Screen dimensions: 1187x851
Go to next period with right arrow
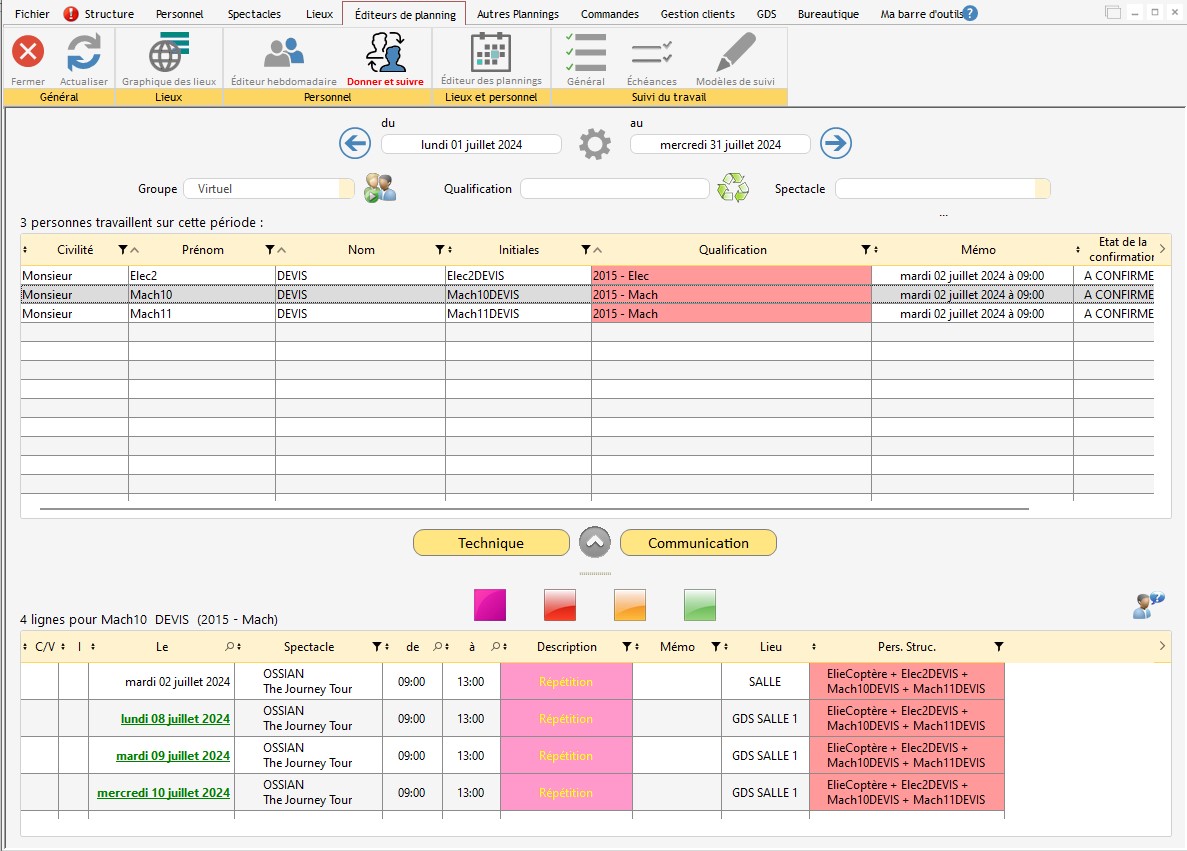836,144
